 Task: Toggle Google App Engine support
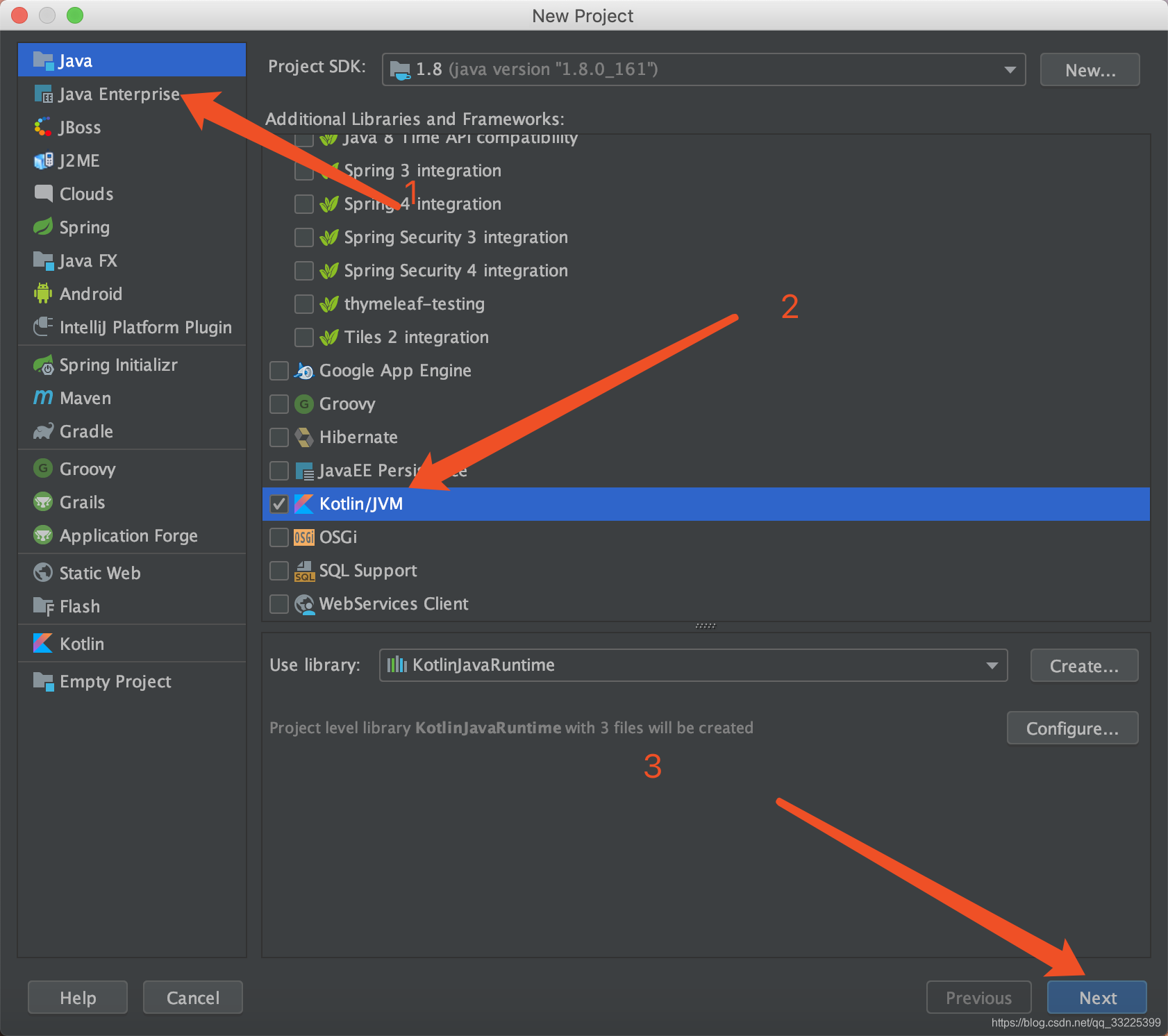pos(278,370)
